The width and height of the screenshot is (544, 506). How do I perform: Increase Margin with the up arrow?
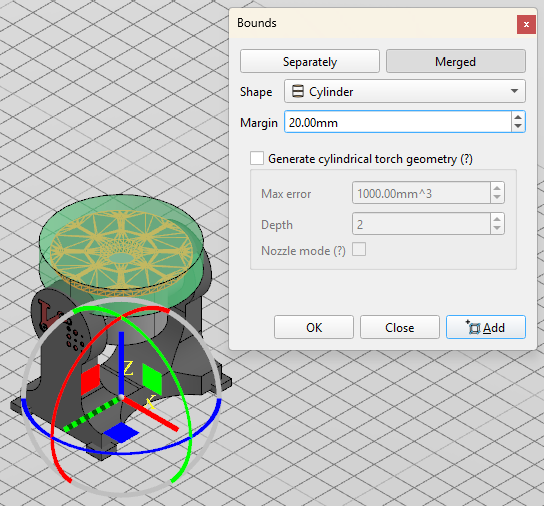point(518,117)
